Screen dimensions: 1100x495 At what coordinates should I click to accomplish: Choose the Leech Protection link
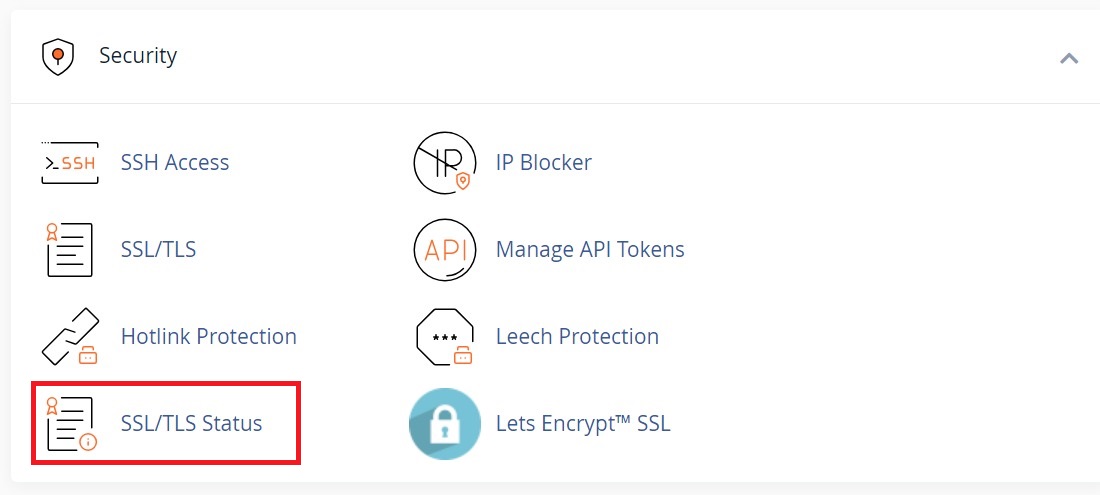(577, 337)
